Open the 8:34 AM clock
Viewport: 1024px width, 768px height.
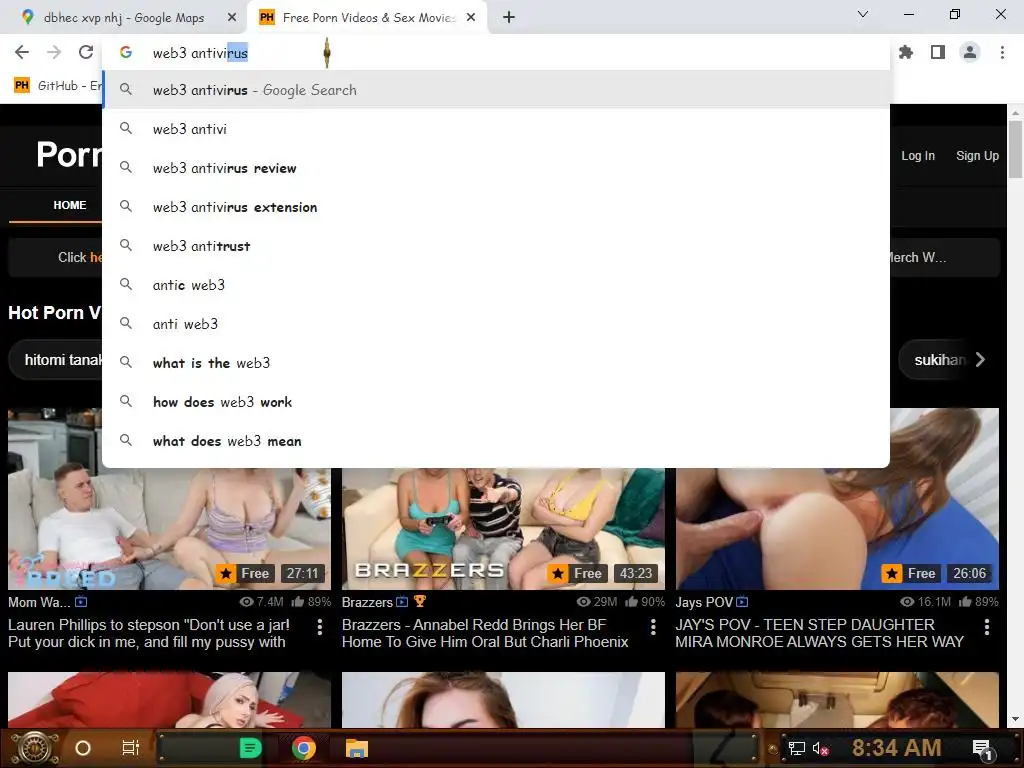(x=896, y=748)
